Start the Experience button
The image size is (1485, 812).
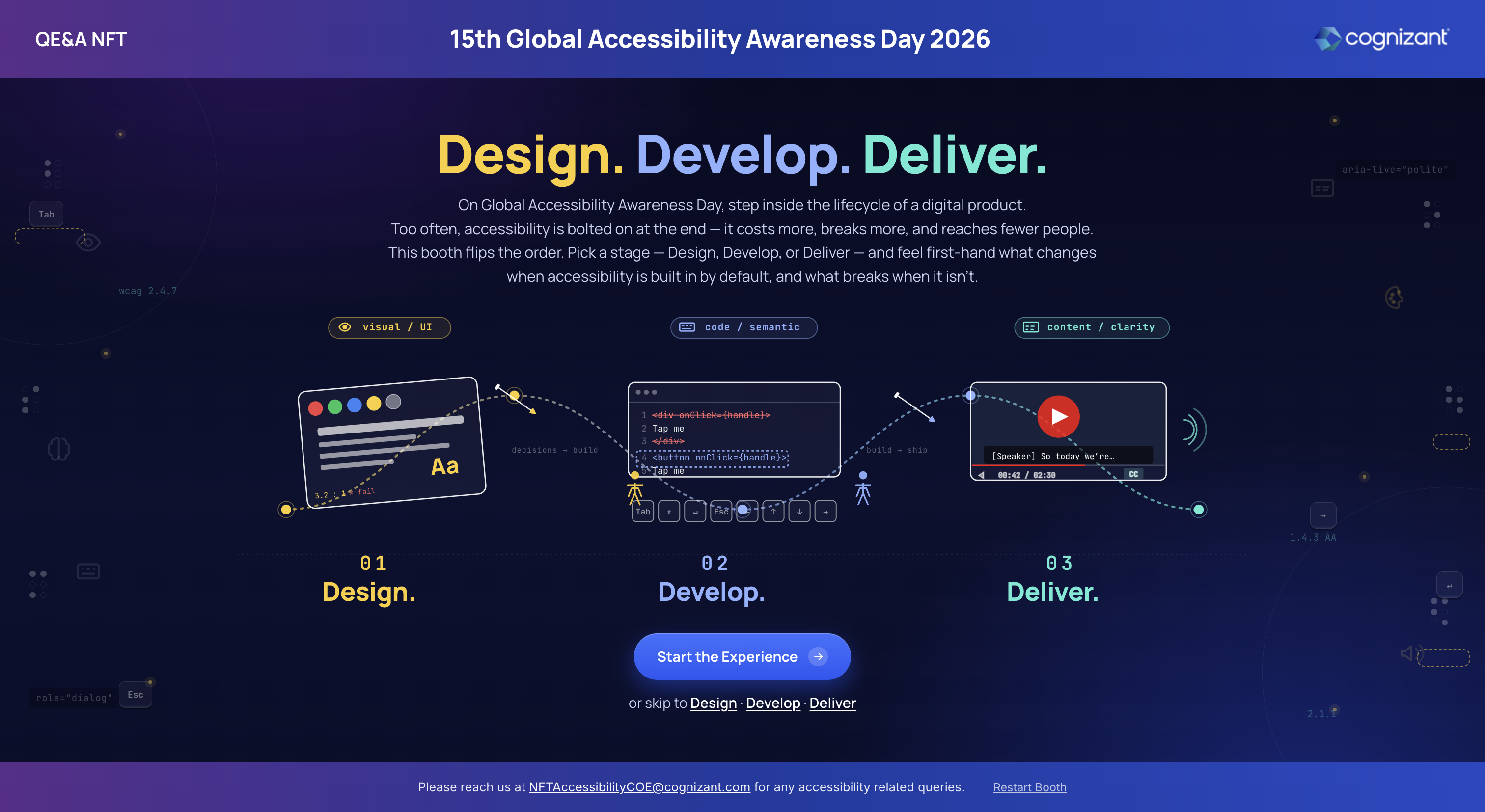[x=742, y=657]
